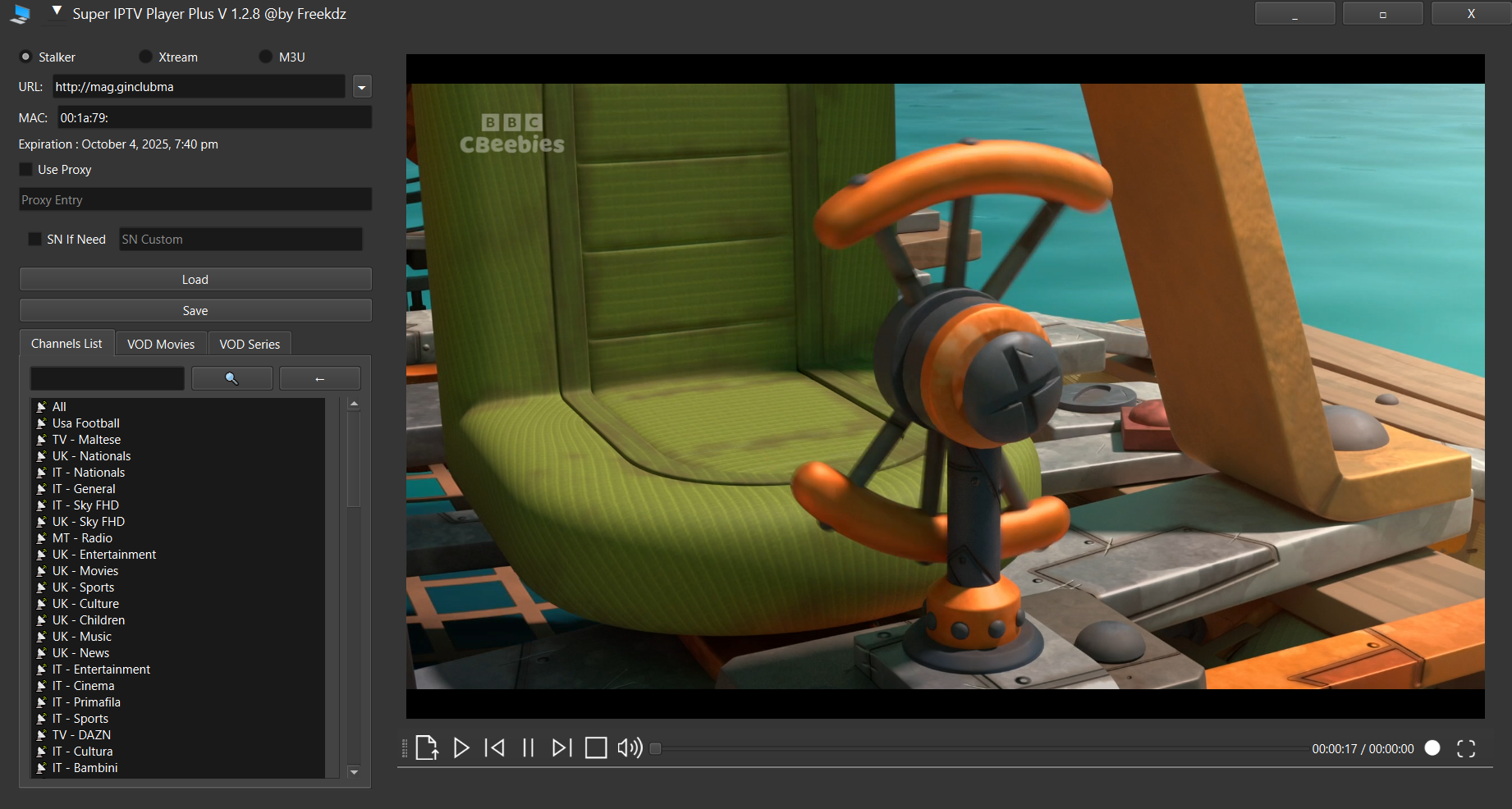Focus the channel search text box
The image size is (1512, 809).
click(107, 378)
